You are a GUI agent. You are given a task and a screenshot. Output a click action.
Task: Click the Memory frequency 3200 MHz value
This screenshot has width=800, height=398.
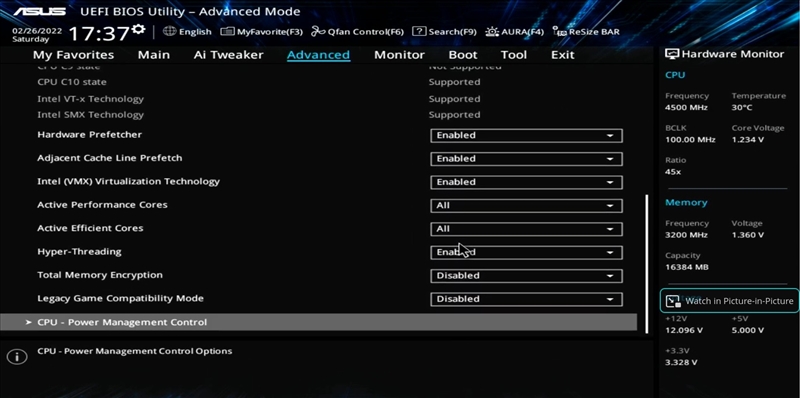coord(686,235)
